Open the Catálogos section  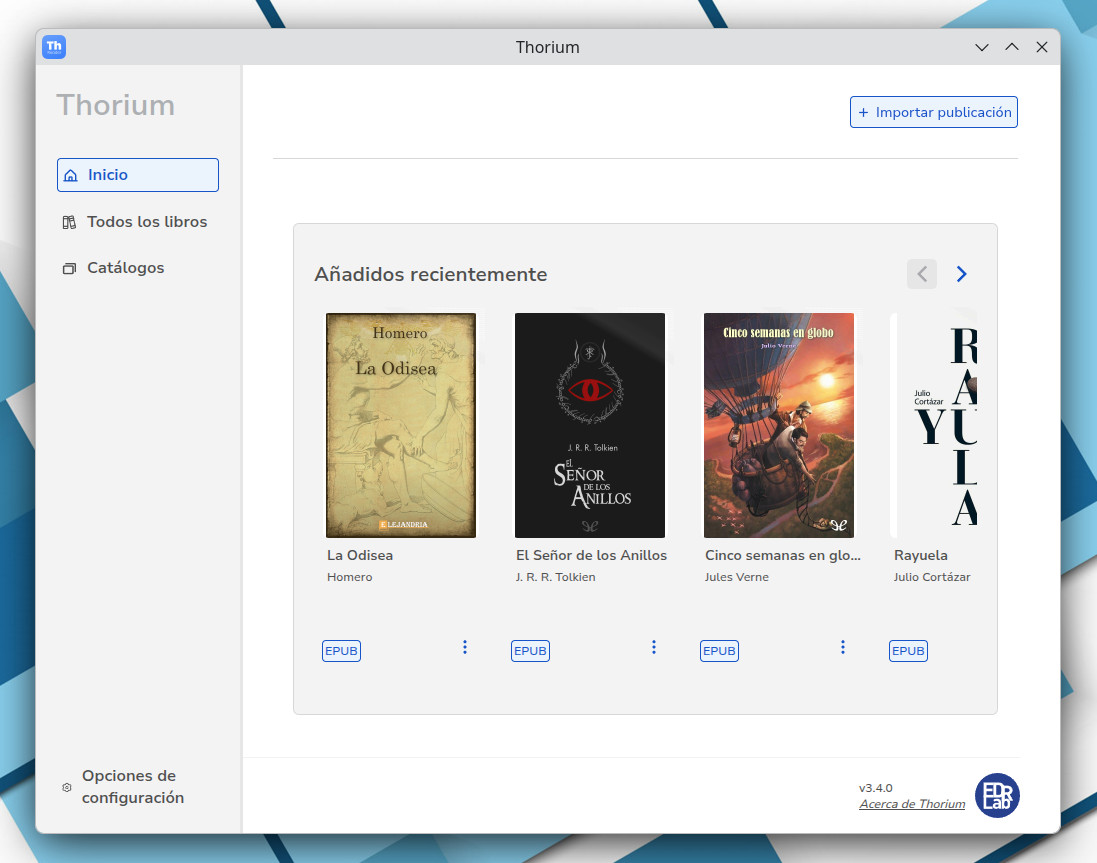[x=113, y=268]
